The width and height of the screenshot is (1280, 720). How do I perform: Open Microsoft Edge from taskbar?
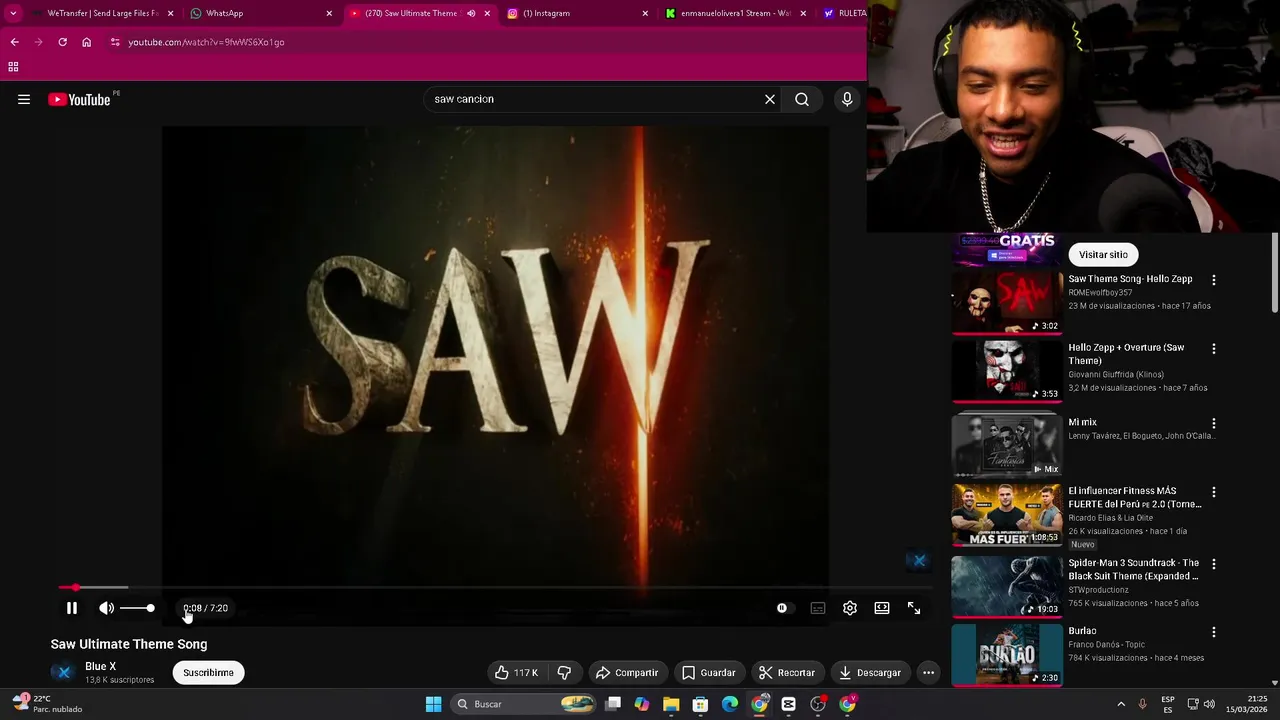[x=730, y=704]
